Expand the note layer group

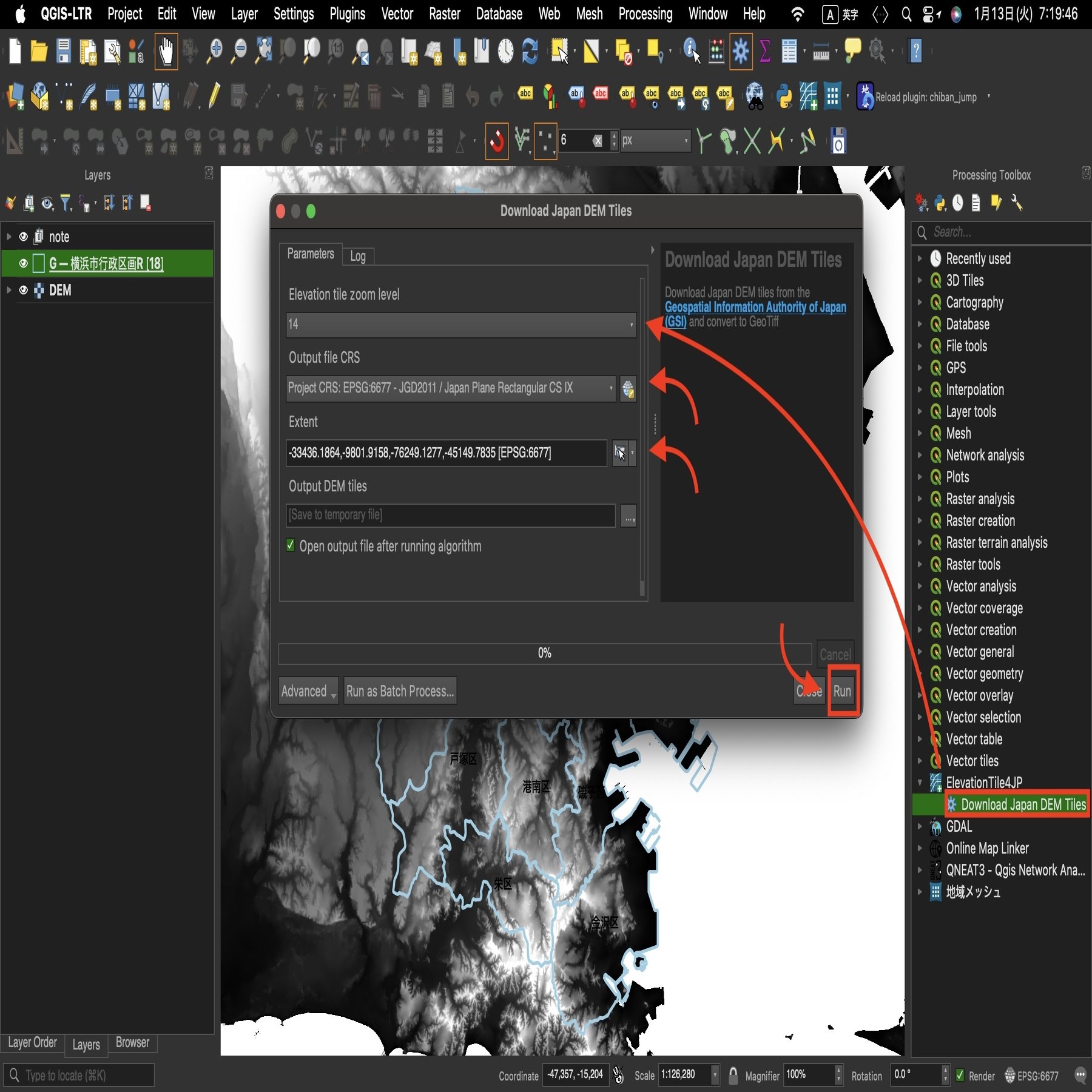[8, 237]
